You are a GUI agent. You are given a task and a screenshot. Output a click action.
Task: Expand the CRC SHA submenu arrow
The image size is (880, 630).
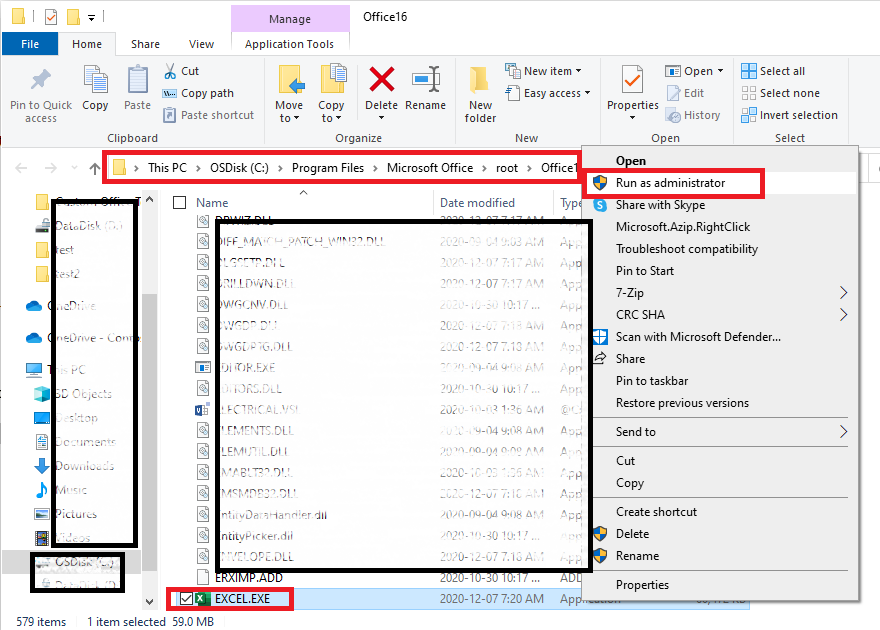tap(843, 315)
